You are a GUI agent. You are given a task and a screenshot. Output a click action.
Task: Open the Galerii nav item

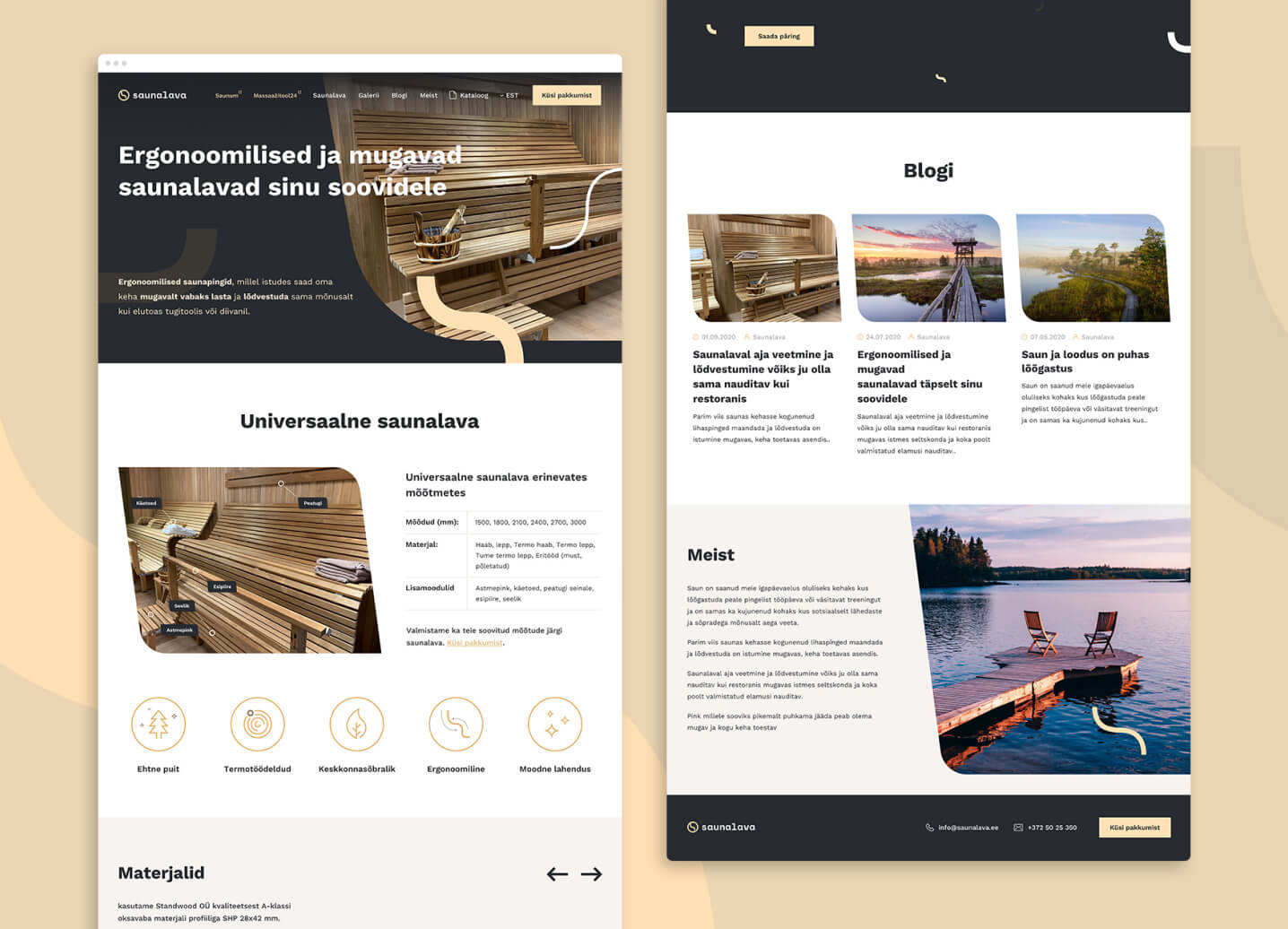pos(369,95)
